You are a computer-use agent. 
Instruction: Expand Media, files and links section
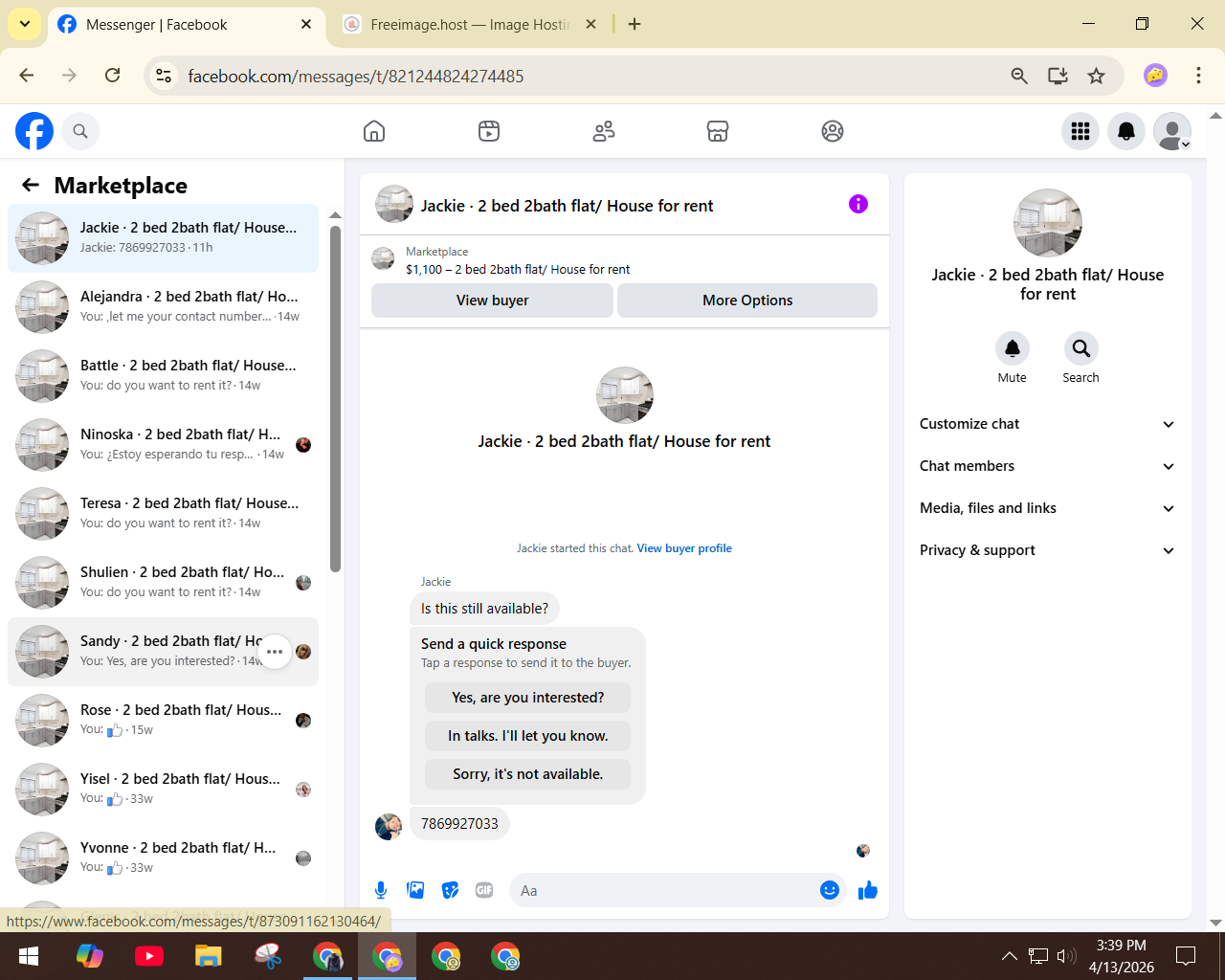coord(1048,508)
